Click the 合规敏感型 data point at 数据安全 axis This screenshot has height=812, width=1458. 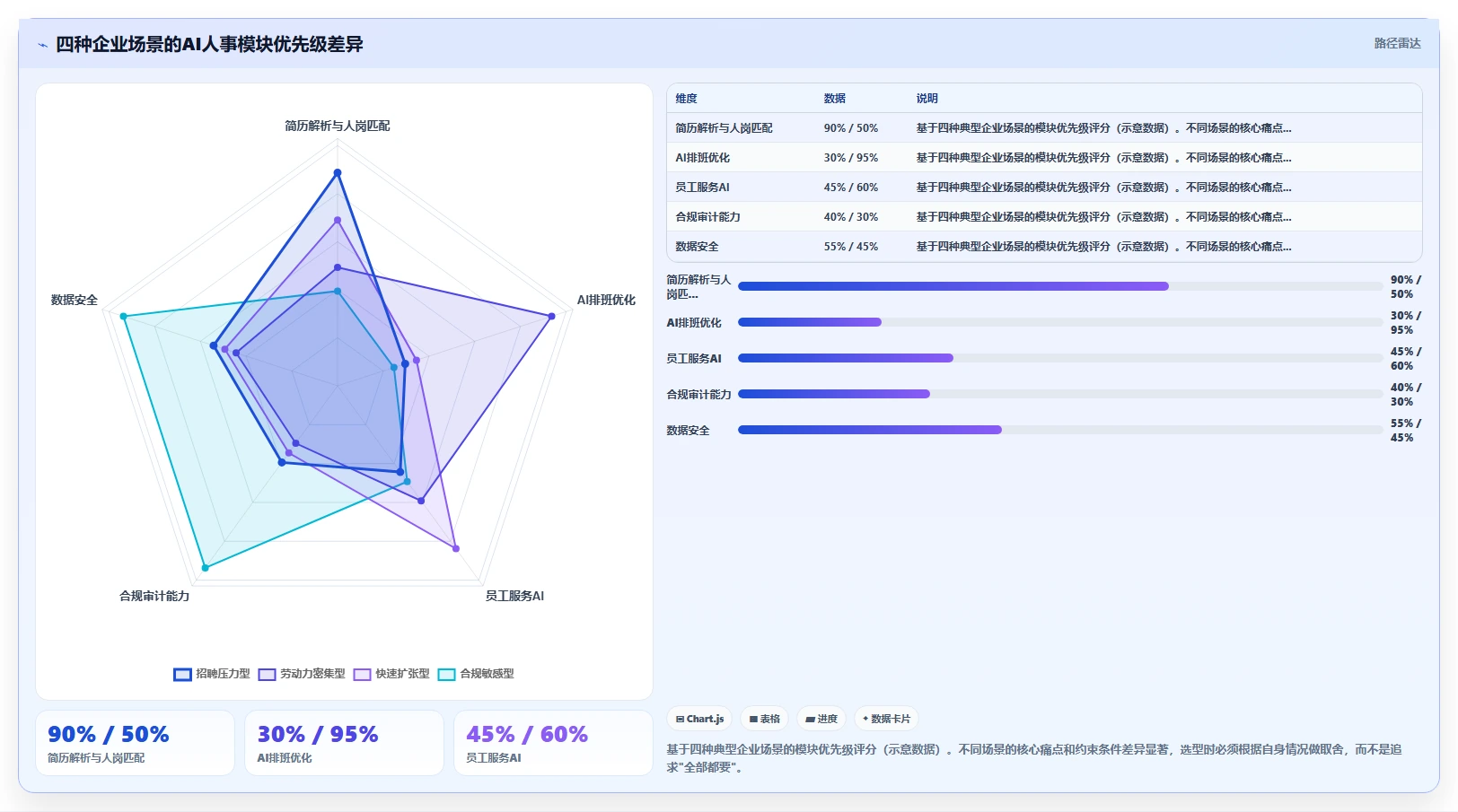[124, 317]
